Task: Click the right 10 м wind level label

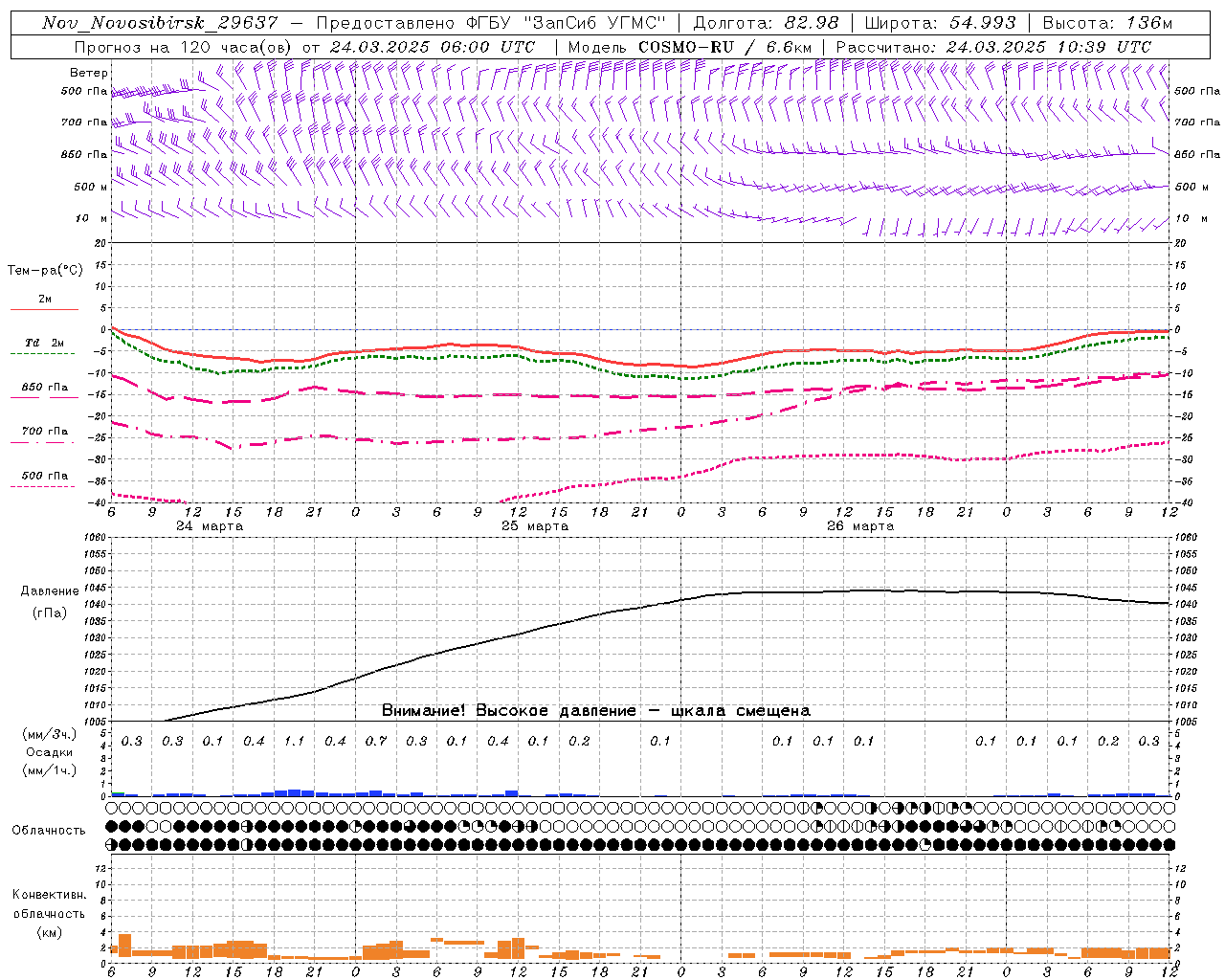Action: pos(1192,218)
